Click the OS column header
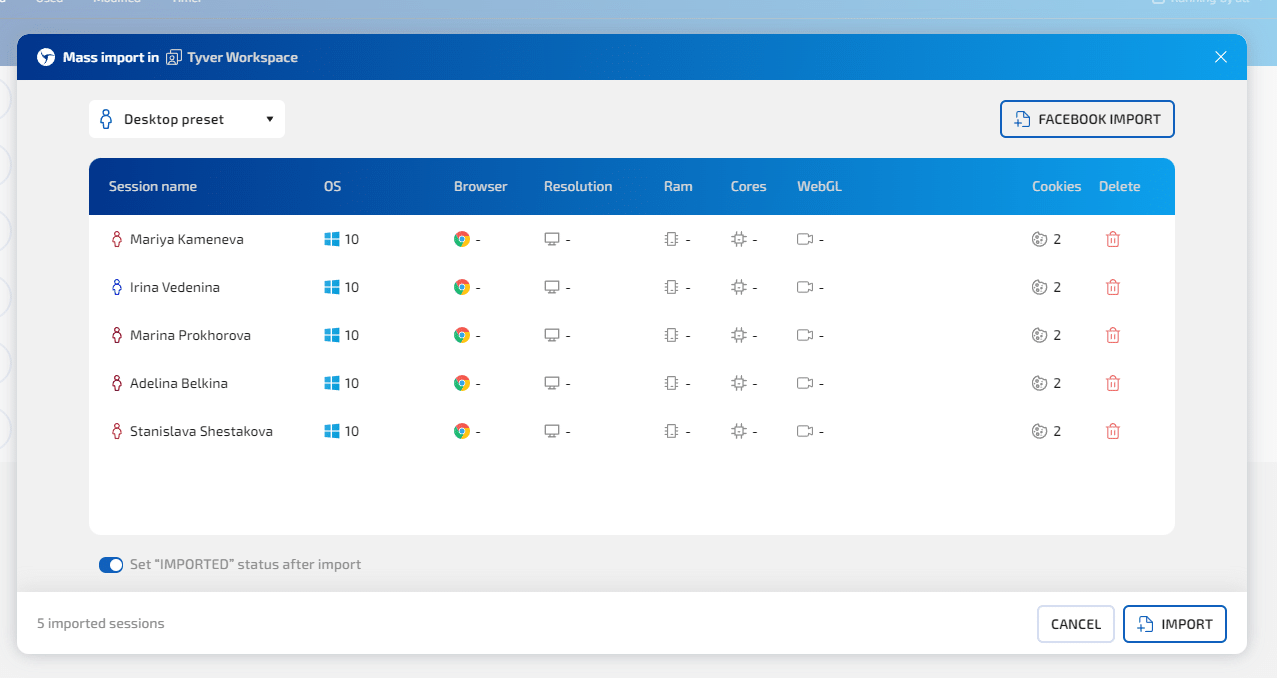1277x678 pixels. (333, 186)
